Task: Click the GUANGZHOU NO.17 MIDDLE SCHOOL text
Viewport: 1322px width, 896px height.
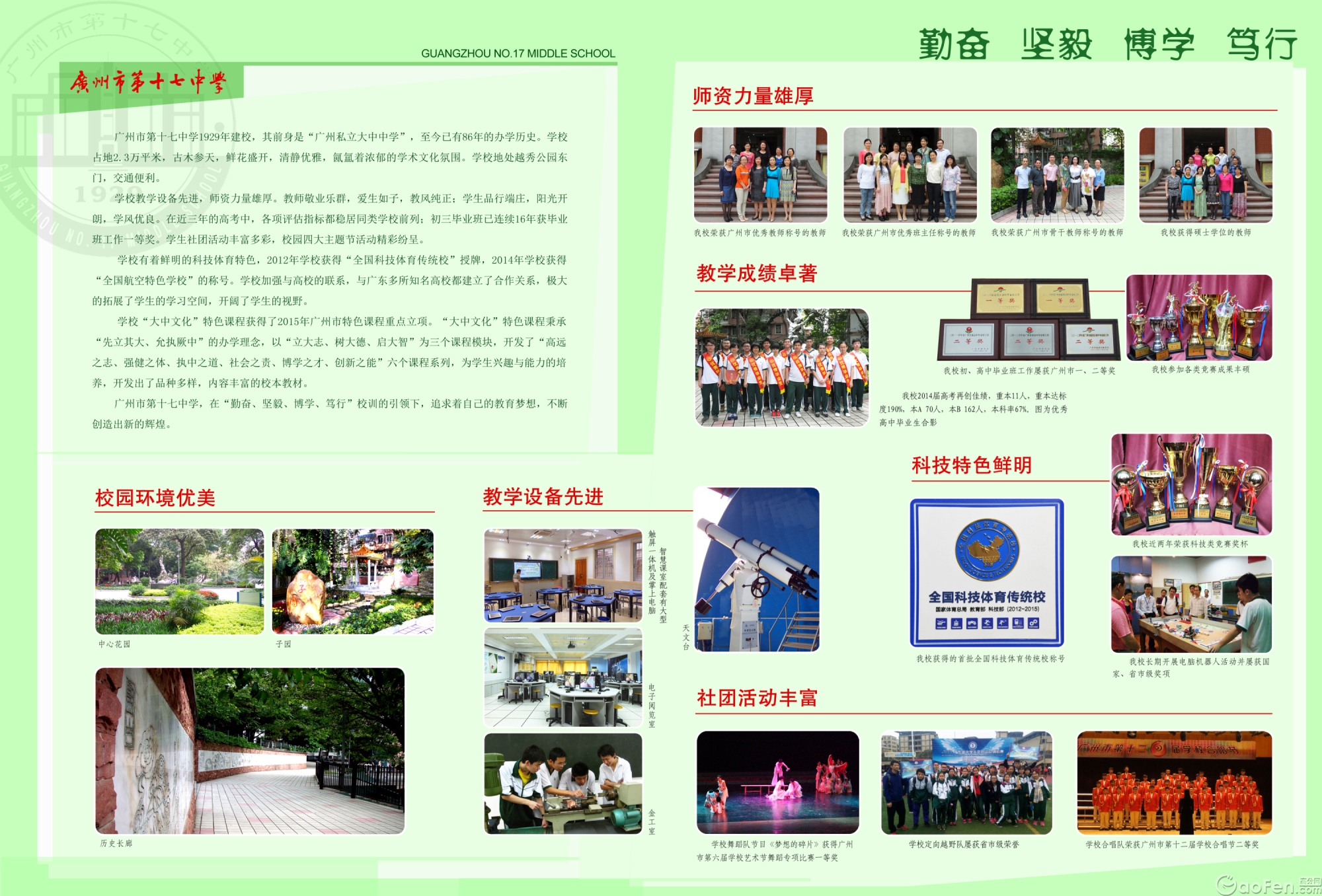Action: [518, 54]
